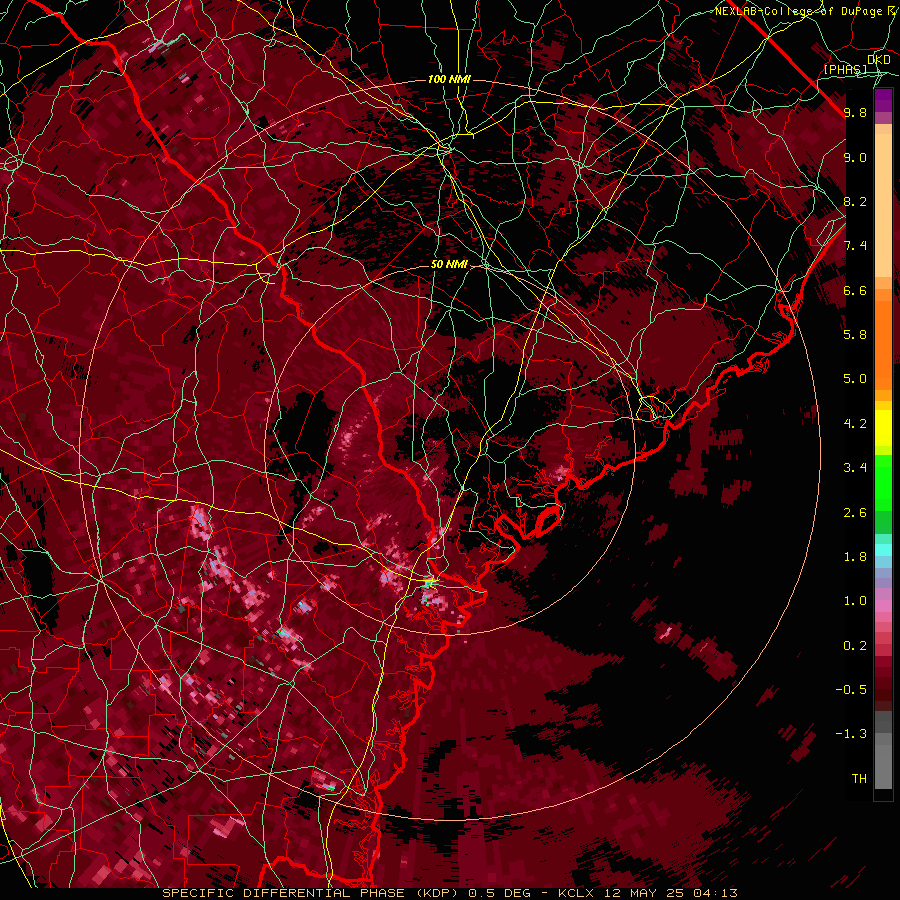Click the yellow segment of the color bar
Image resolution: width=900 pixels, height=900 pixels.
click(x=883, y=428)
